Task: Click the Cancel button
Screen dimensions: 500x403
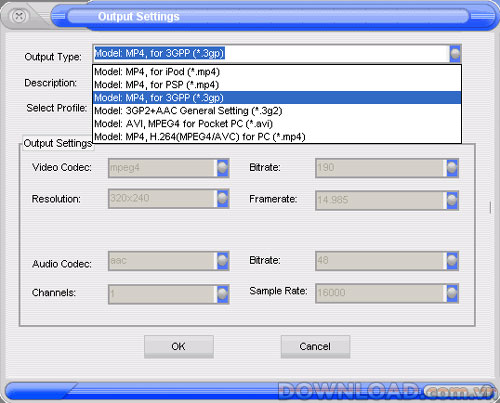Action: pyautogui.click(x=315, y=346)
